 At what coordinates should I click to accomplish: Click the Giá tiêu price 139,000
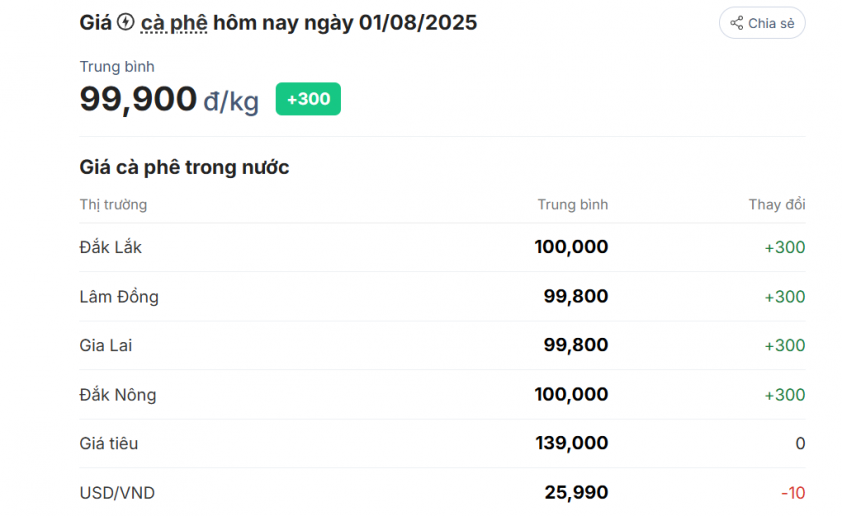click(x=572, y=444)
